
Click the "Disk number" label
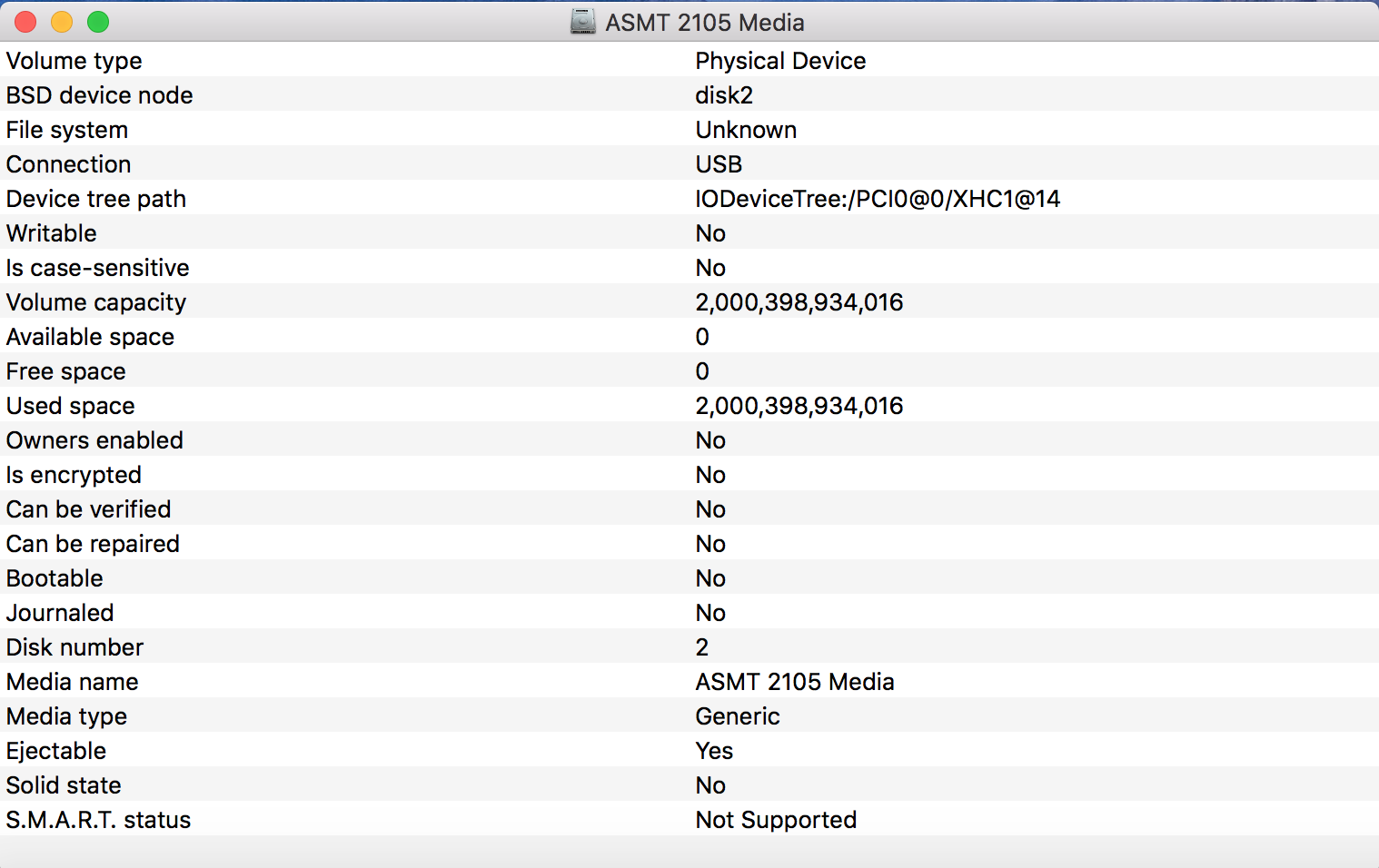[75, 647]
